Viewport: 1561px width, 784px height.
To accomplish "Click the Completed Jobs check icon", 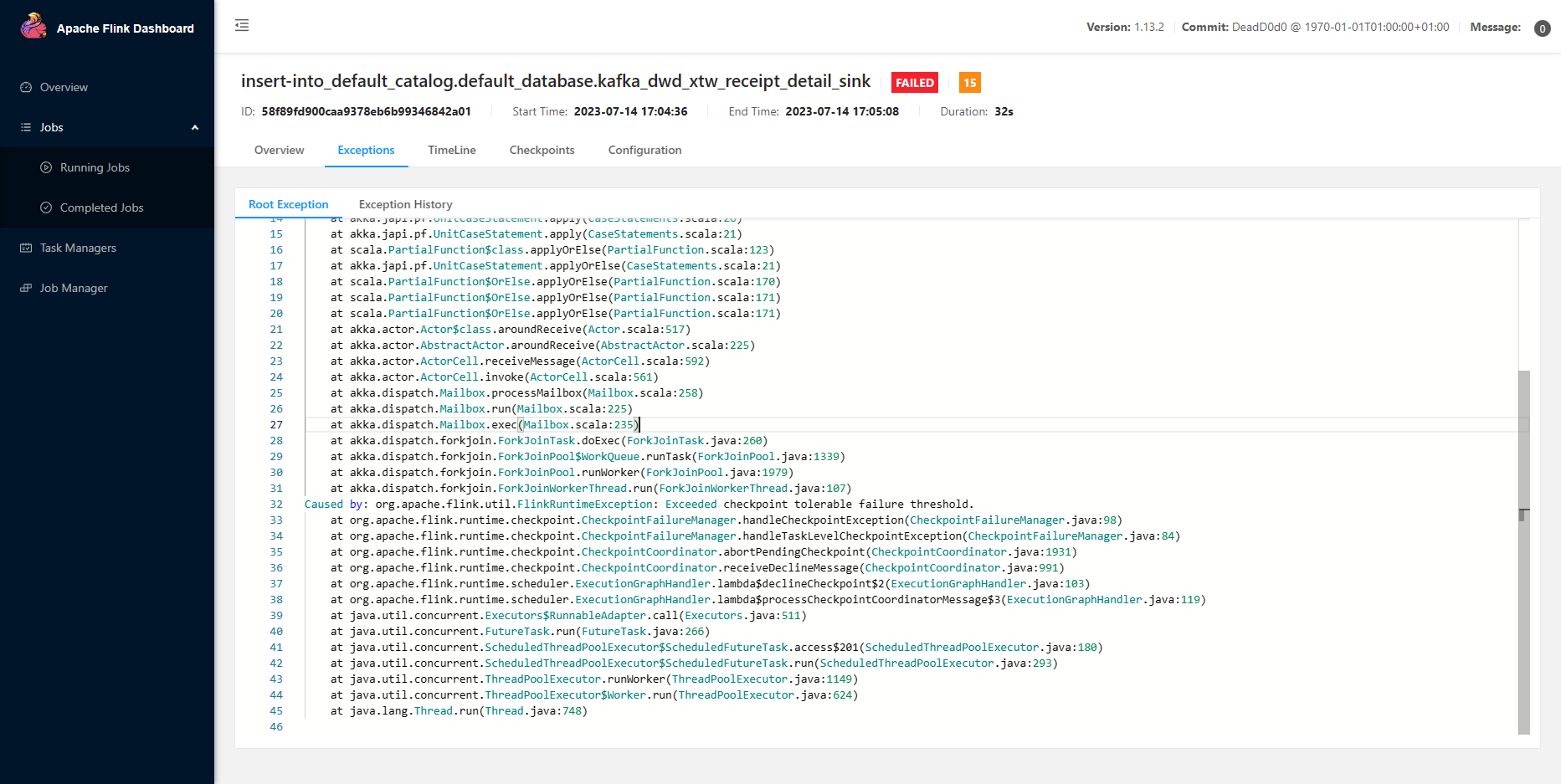I will pyautogui.click(x=46, y=208).
